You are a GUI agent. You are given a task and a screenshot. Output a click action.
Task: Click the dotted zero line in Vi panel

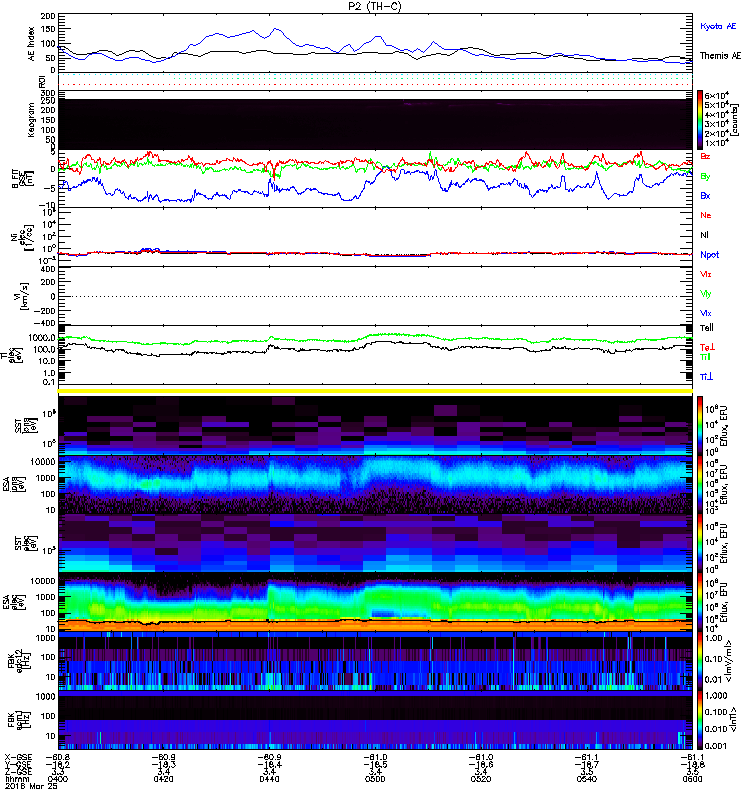tap(375, 296)
